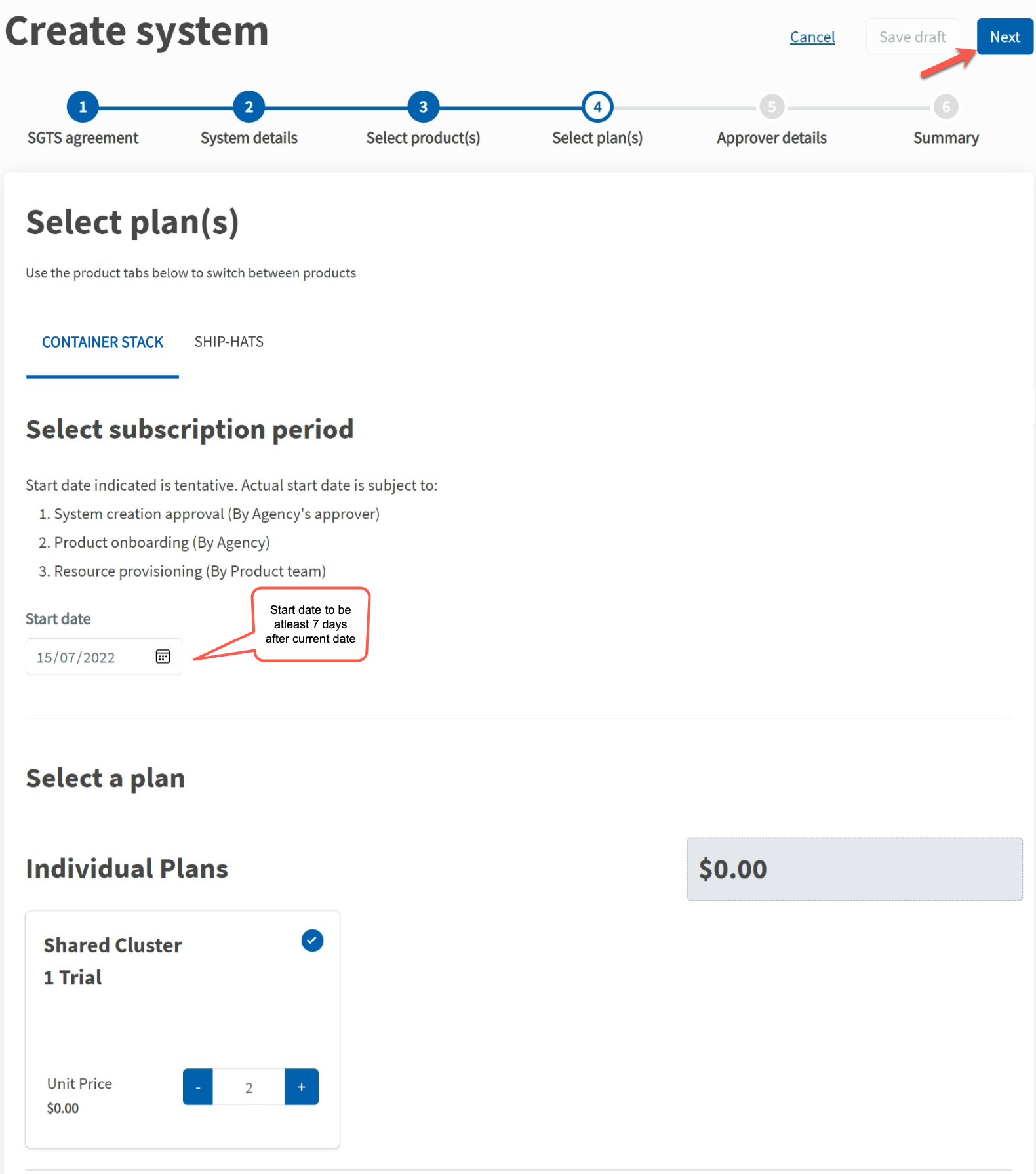This screenshot has height=1174, width=1036.
Task: Click the start date input field
Action: [85, 656]
